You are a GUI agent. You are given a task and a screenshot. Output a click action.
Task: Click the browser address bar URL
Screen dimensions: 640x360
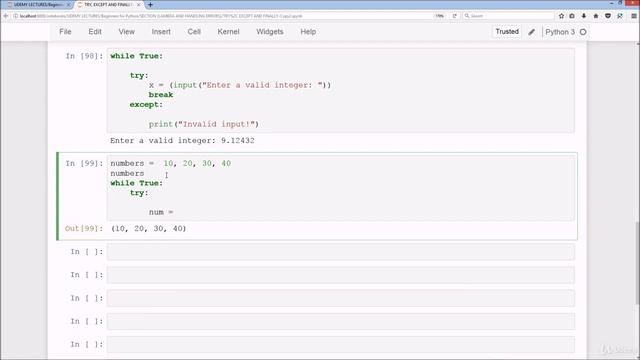tap(161, 16)
